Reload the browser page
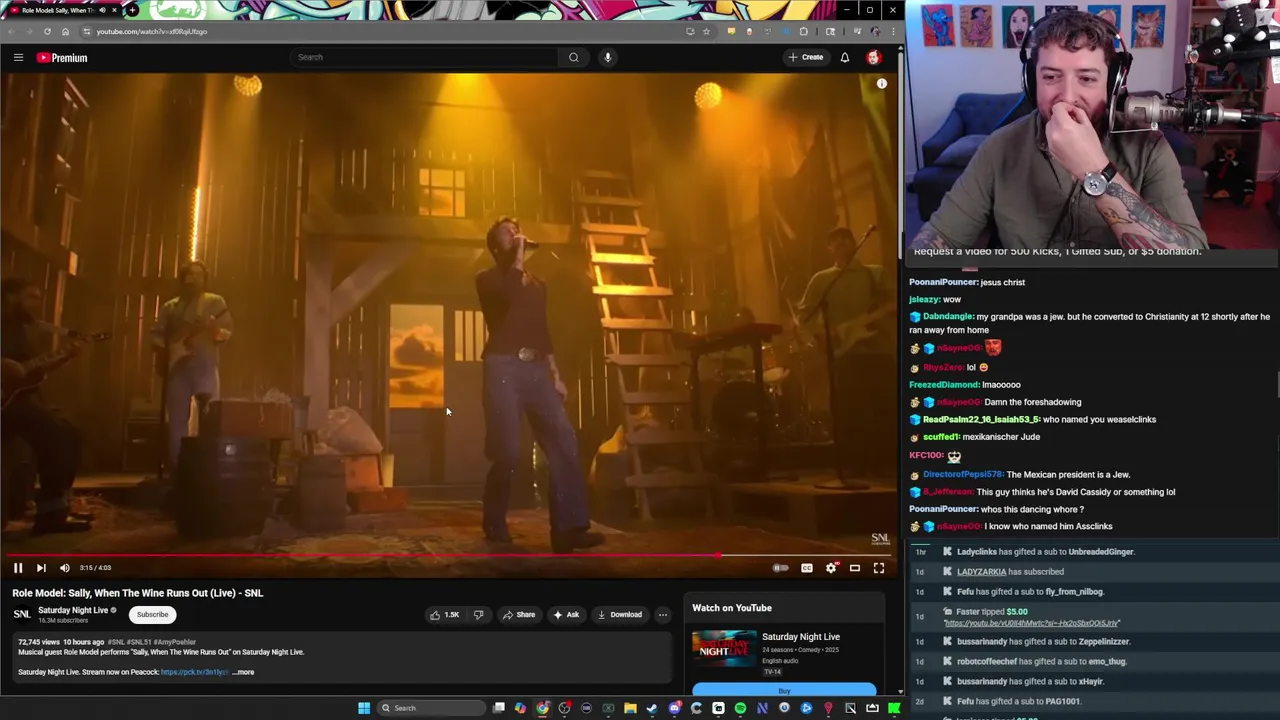 coord(47,31)
